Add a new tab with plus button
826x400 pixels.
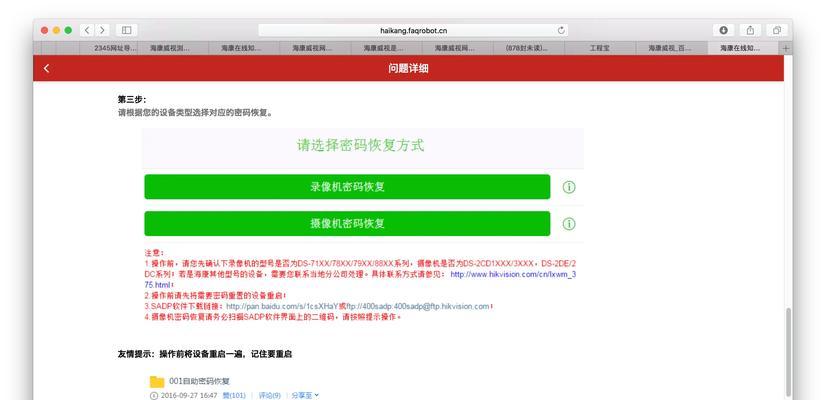(x=785, y=48)
